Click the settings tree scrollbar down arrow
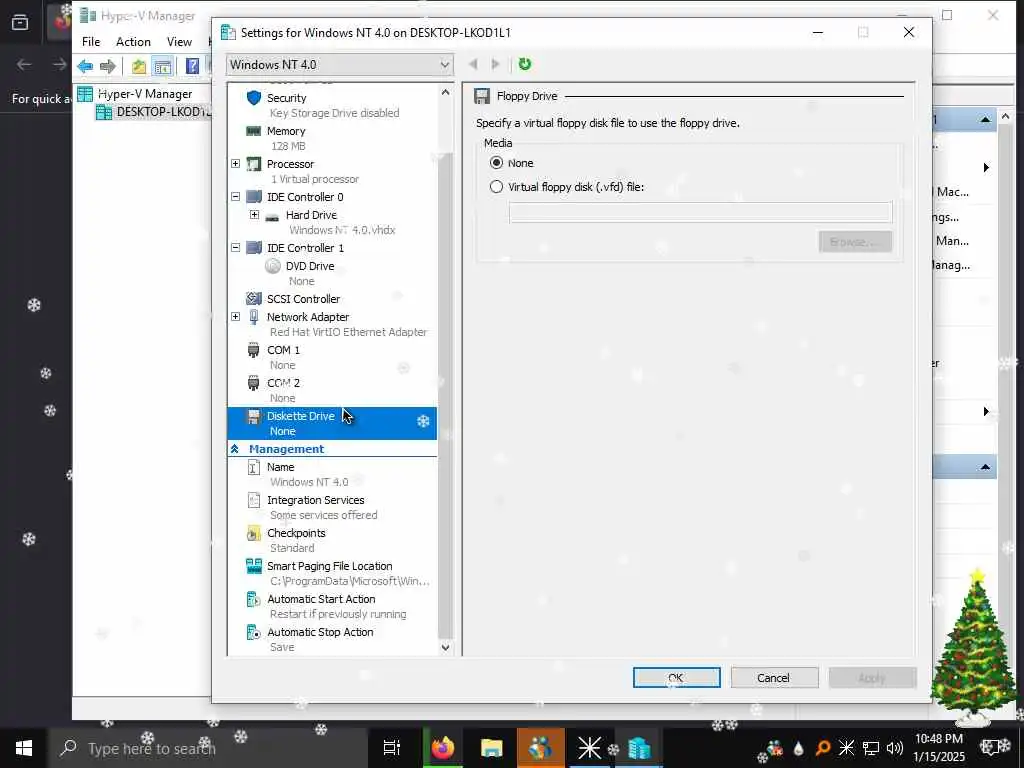The image size is (1024, 768). click(445, 648)
